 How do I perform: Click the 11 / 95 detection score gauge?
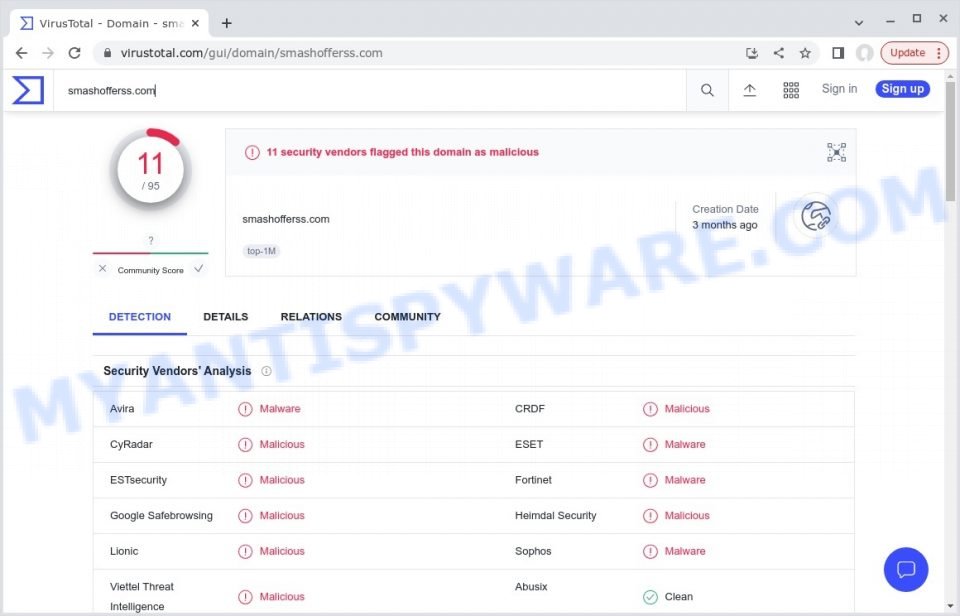pyautogui.click(x=151, y=170)
